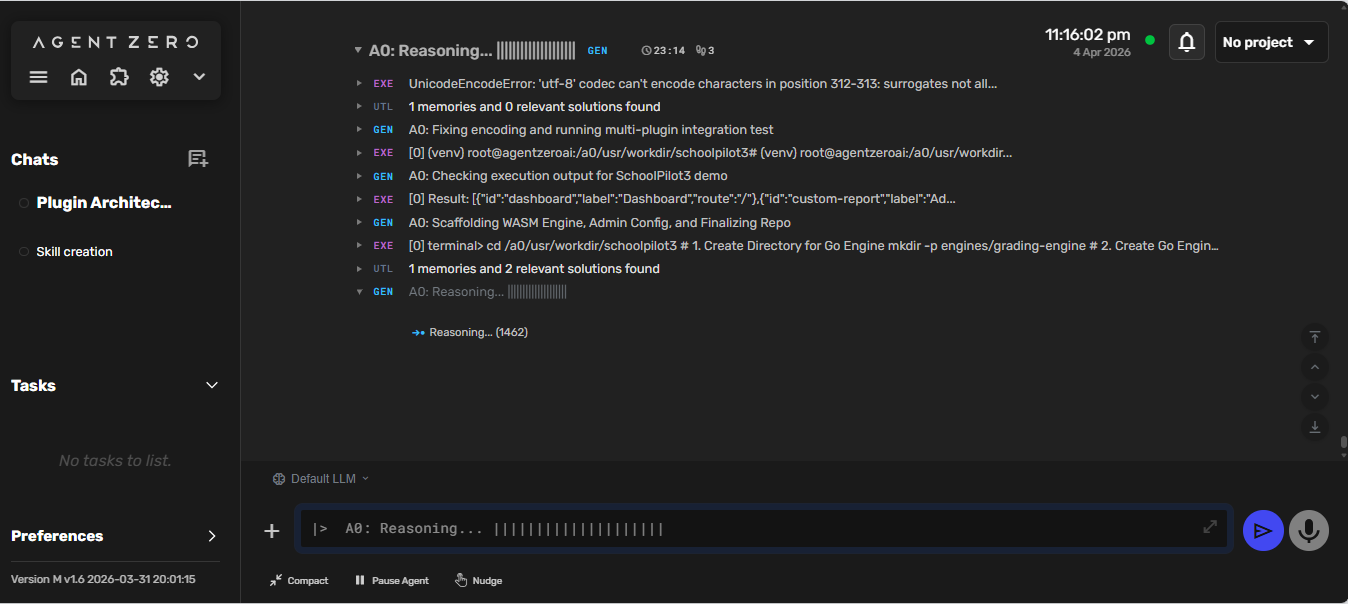Open the hamburger menu in sidebar
This screenshot has width=1348, height=604.
pos(39,77)
